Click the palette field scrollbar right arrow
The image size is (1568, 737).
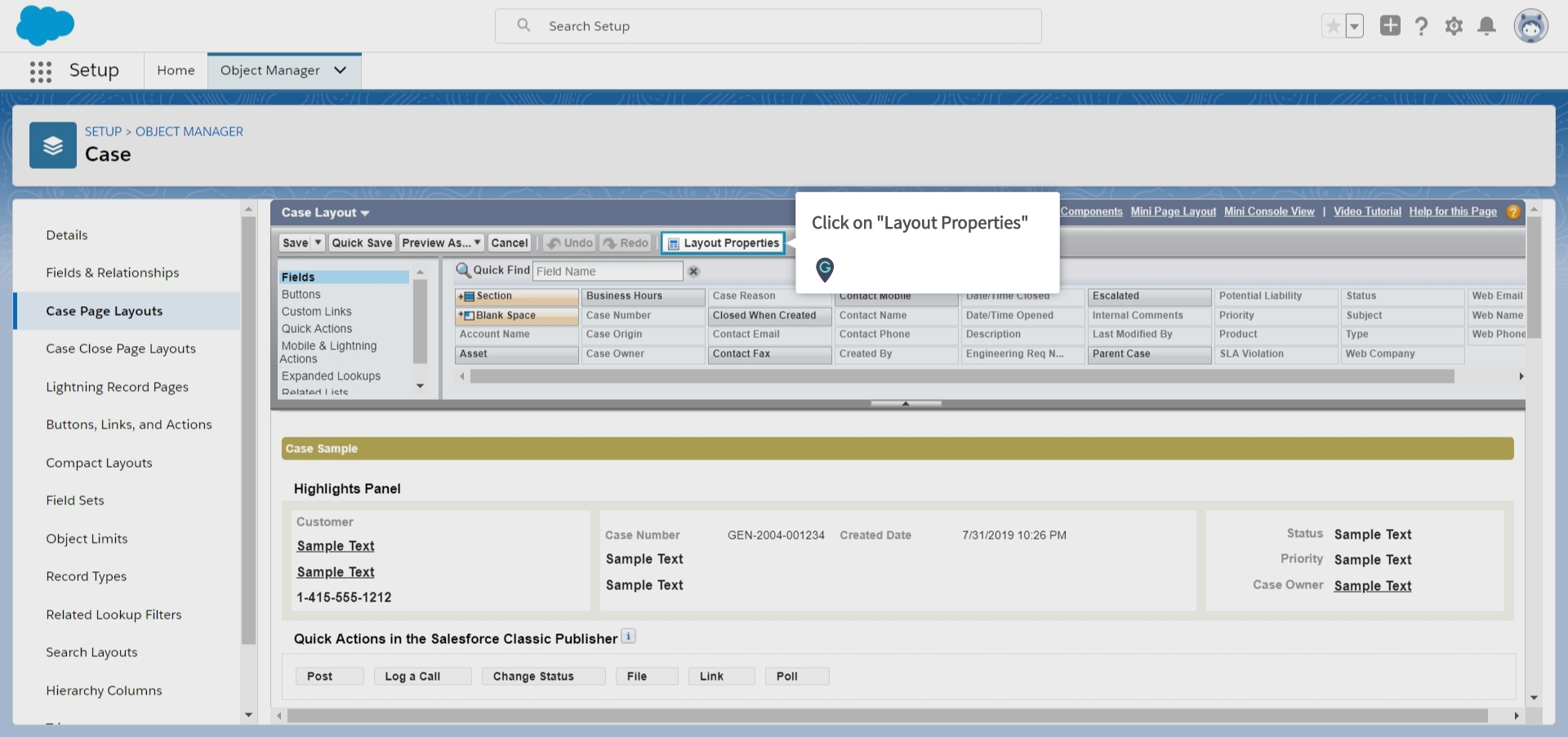pyautogui.click(x=1521, y=376)
